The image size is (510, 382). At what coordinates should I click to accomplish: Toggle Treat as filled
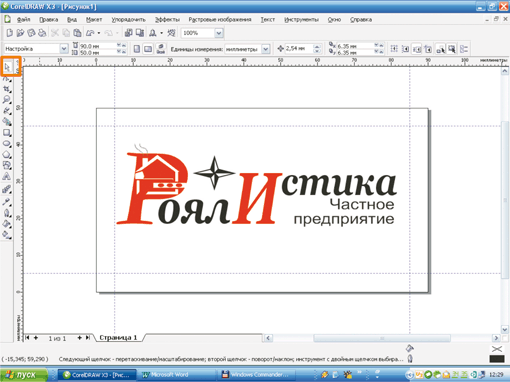(x=452, y=49)
